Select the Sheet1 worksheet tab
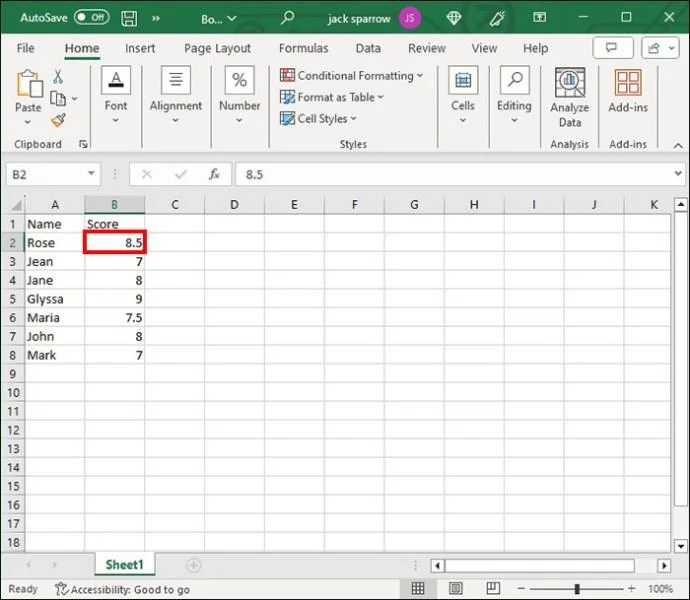Screen dimensions: 690x600 click(x=125, y=565)
